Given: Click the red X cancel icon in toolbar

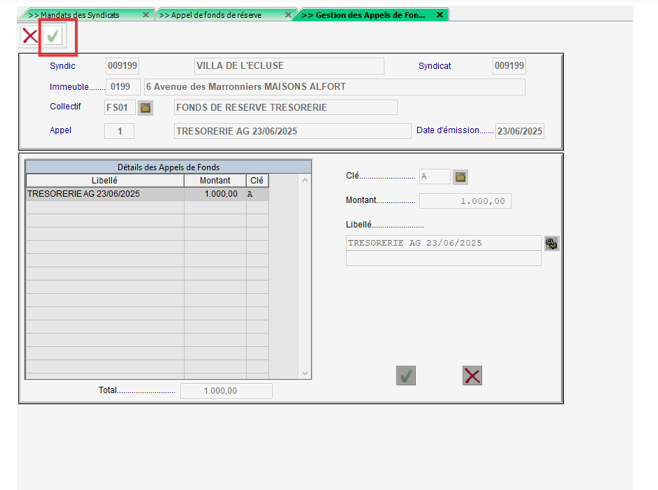Looking at the screenshot, I should coord(29,36).
